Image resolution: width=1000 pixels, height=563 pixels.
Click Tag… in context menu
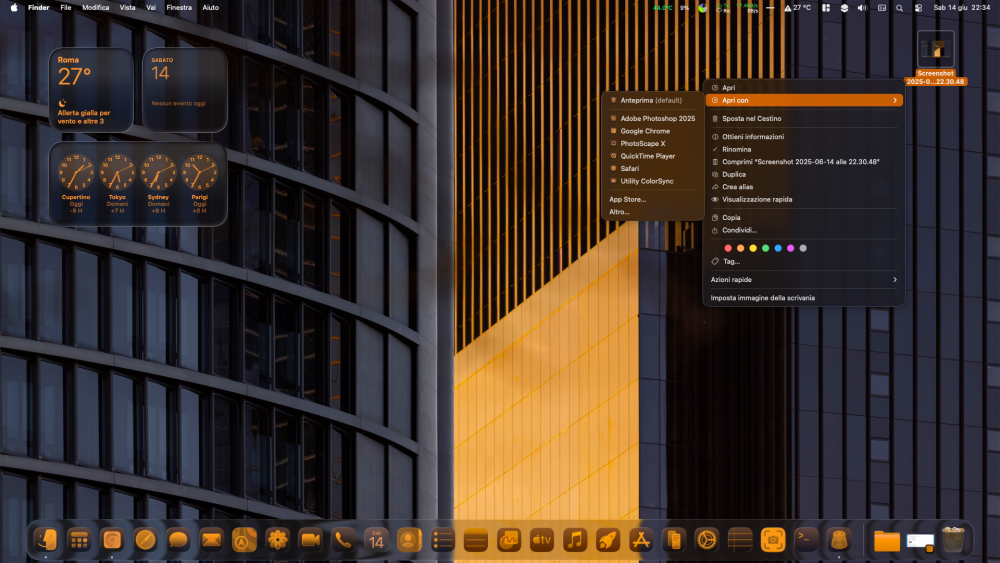point(804,261)
